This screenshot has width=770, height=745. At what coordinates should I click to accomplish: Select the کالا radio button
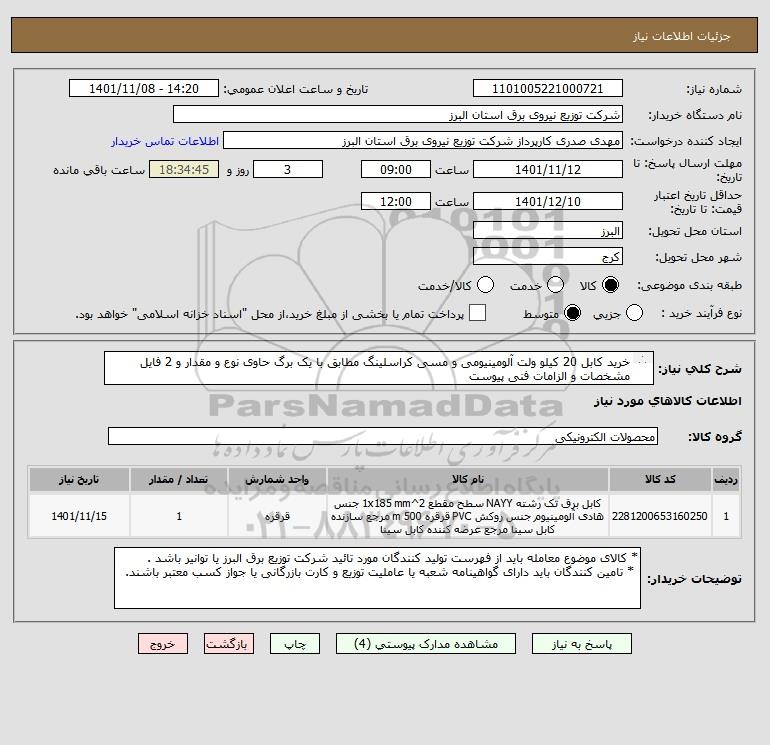(610, 285)
